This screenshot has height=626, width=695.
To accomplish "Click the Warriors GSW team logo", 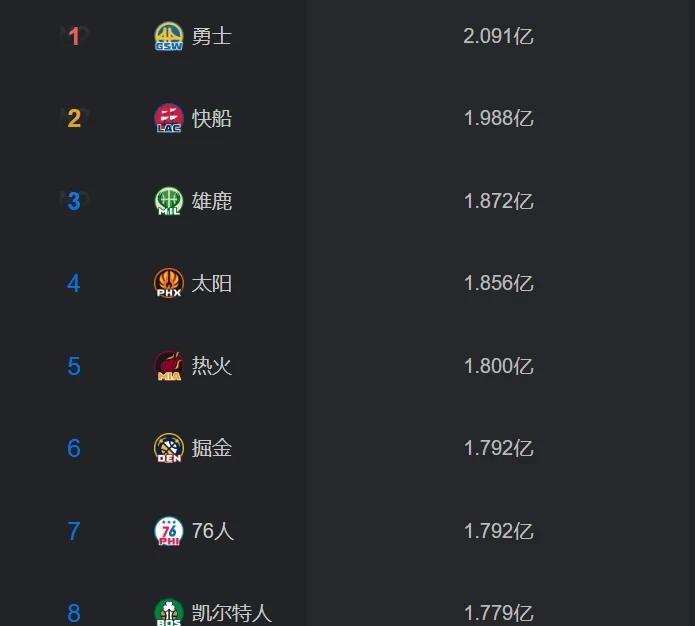I will [x=168, y=36].
